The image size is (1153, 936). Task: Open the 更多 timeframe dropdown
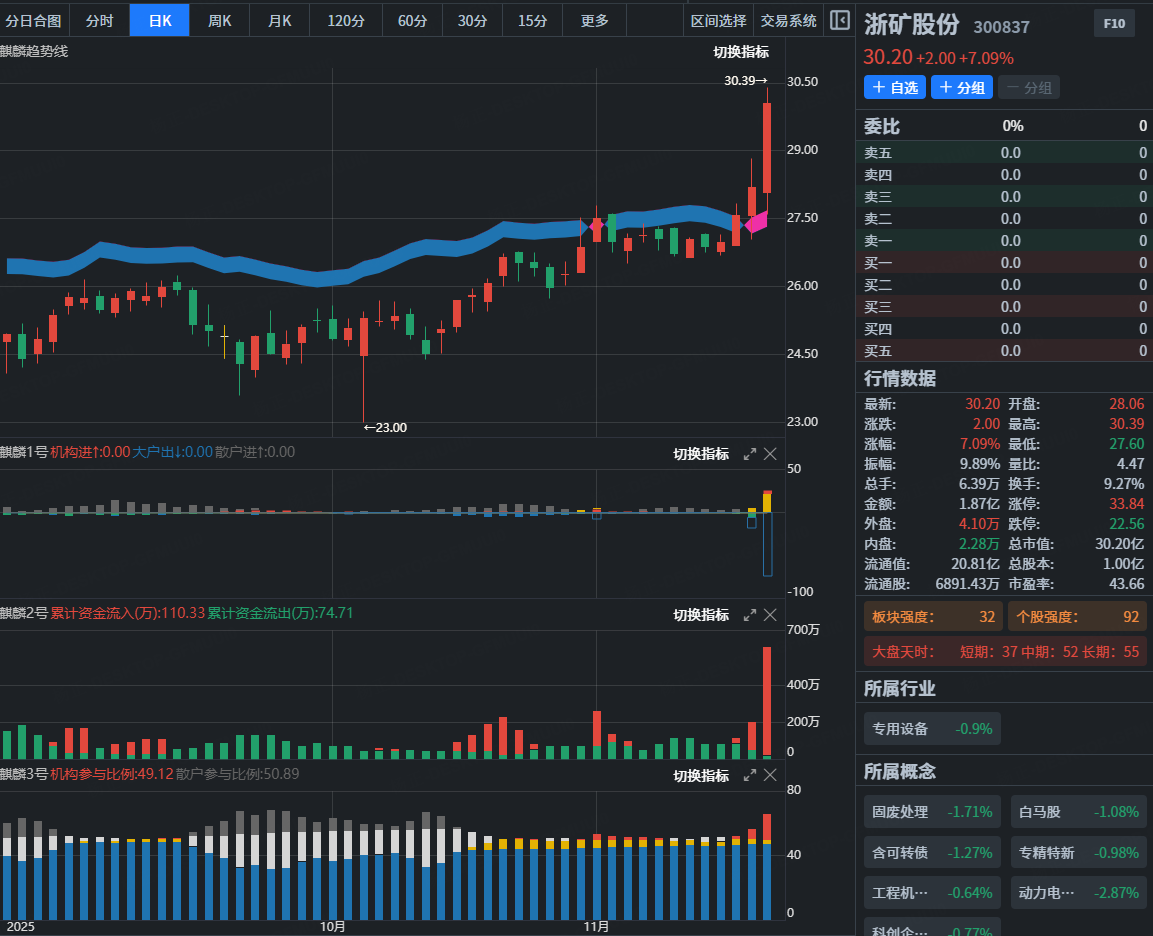pyautogui.click(x=594, y=20)
